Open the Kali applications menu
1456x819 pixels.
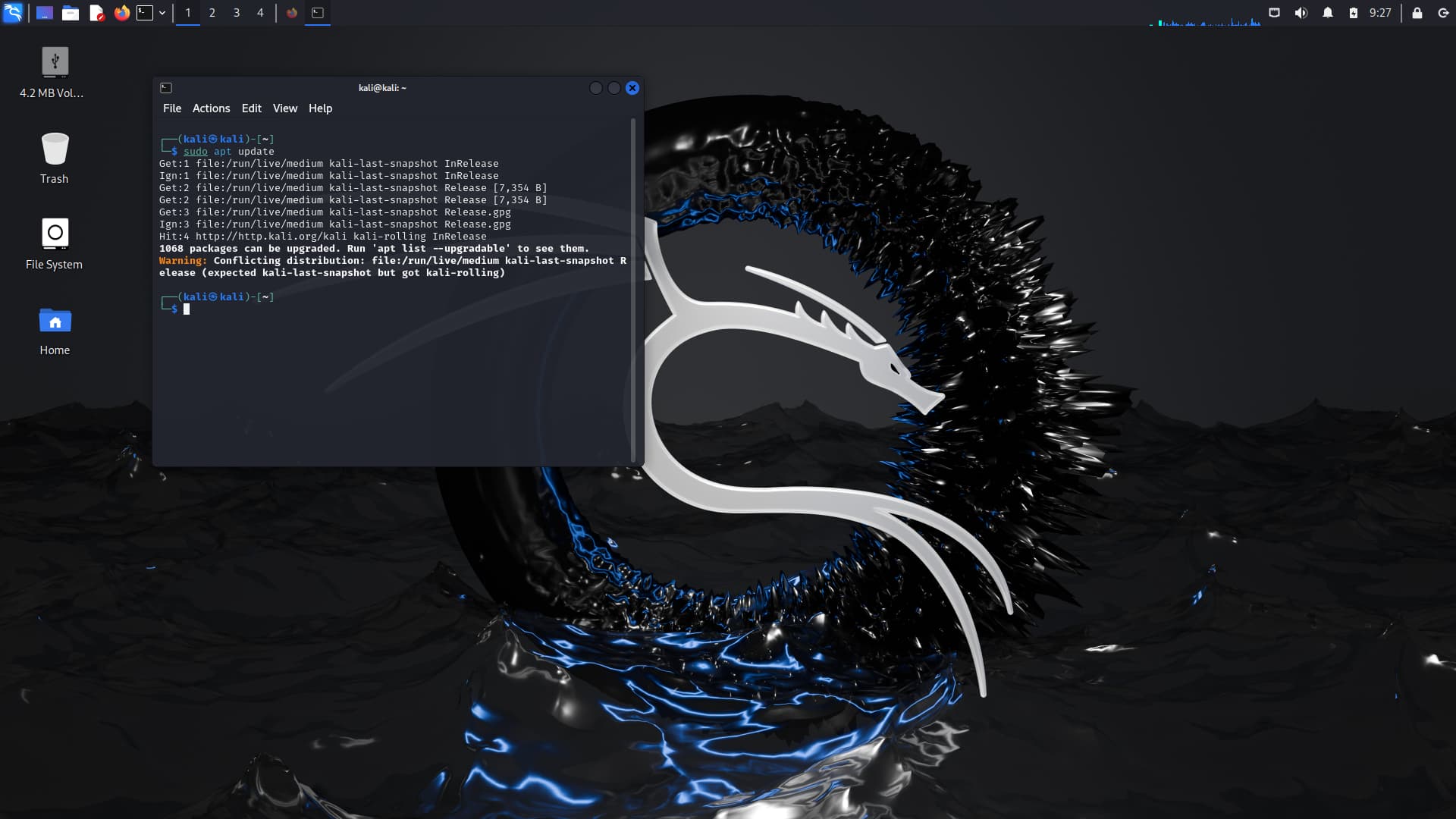13,12
